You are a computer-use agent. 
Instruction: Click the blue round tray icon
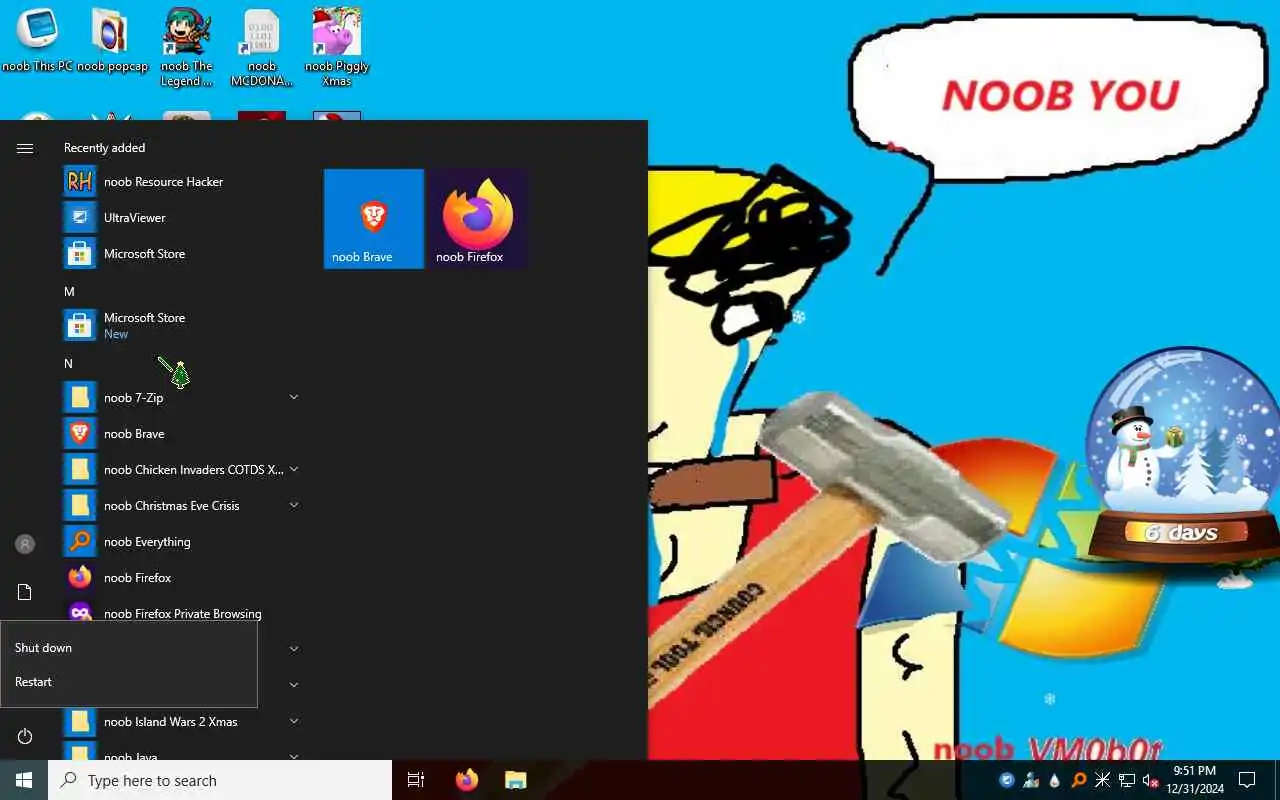click(1007, 780)
